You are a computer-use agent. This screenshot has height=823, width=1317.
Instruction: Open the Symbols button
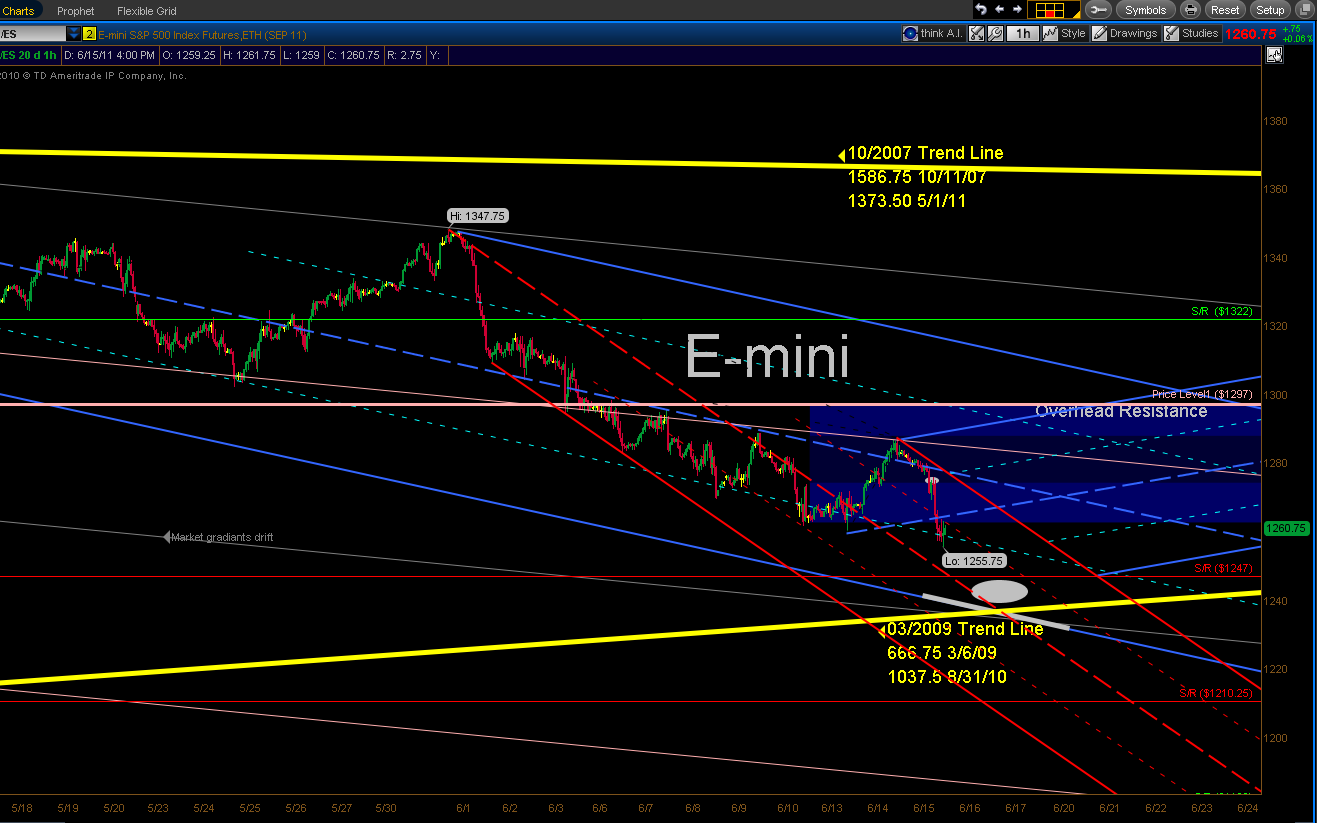pyautogui.click(x=1145, y=10)
